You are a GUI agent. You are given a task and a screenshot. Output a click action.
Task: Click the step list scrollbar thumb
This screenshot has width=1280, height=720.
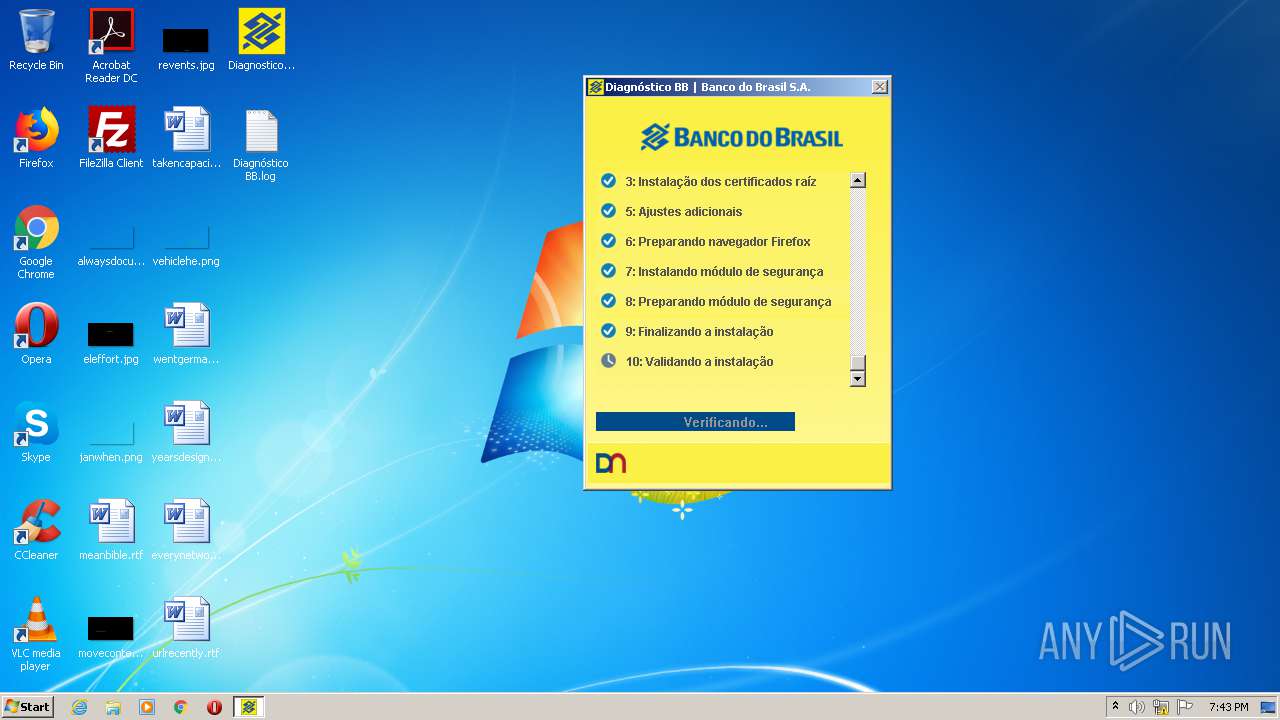point(857,362)
